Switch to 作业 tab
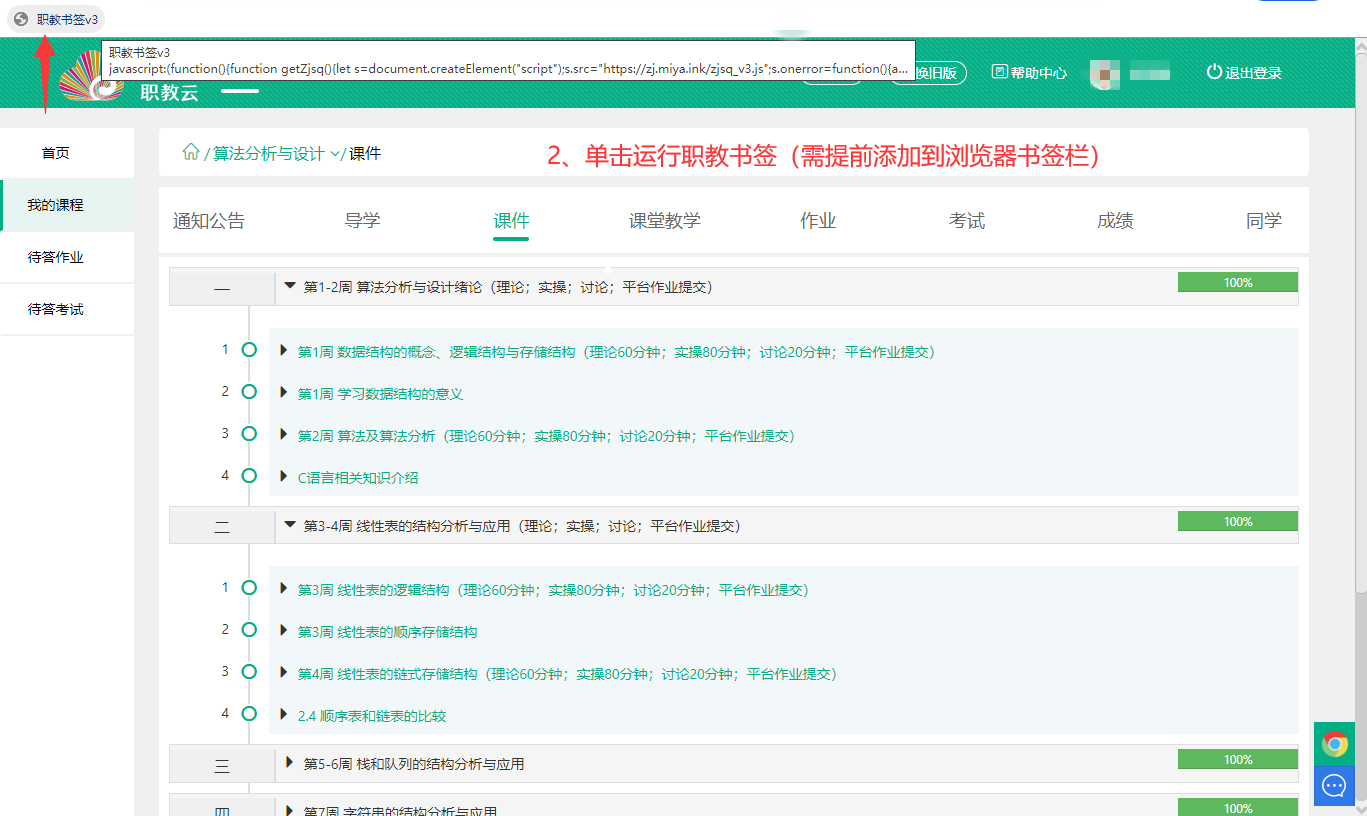This screenshot has height=816, width=1367. 818,221
